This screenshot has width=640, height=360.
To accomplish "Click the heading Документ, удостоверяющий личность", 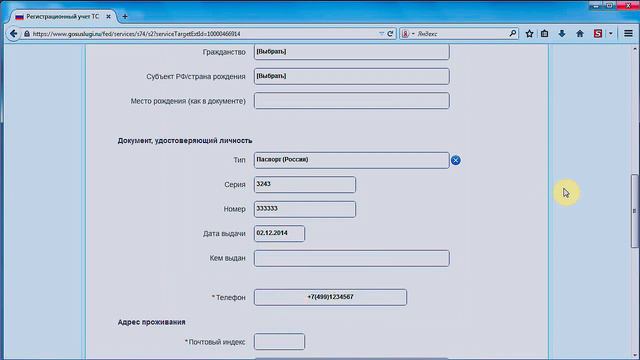I will pos(185,140).
